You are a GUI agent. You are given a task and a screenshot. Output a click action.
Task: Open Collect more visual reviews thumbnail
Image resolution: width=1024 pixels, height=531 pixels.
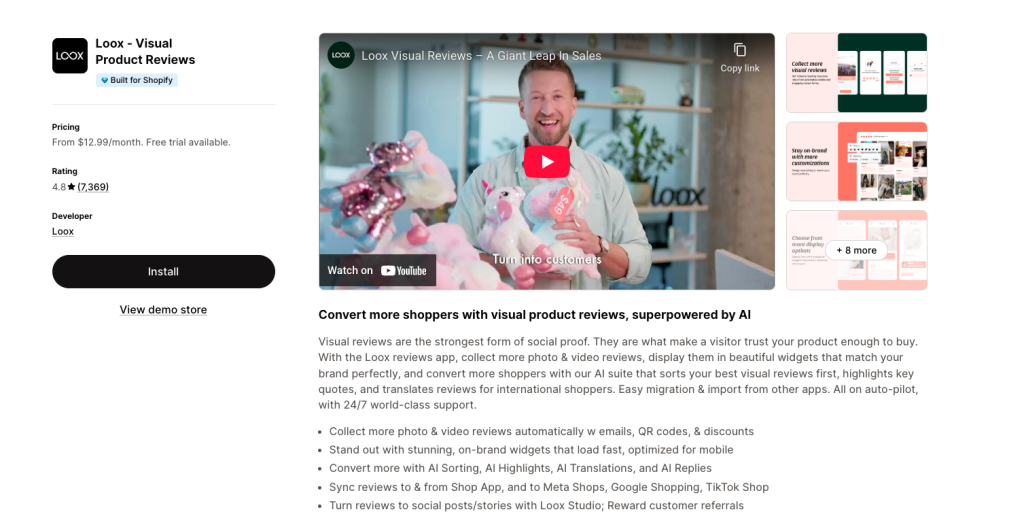click(856, 72)
